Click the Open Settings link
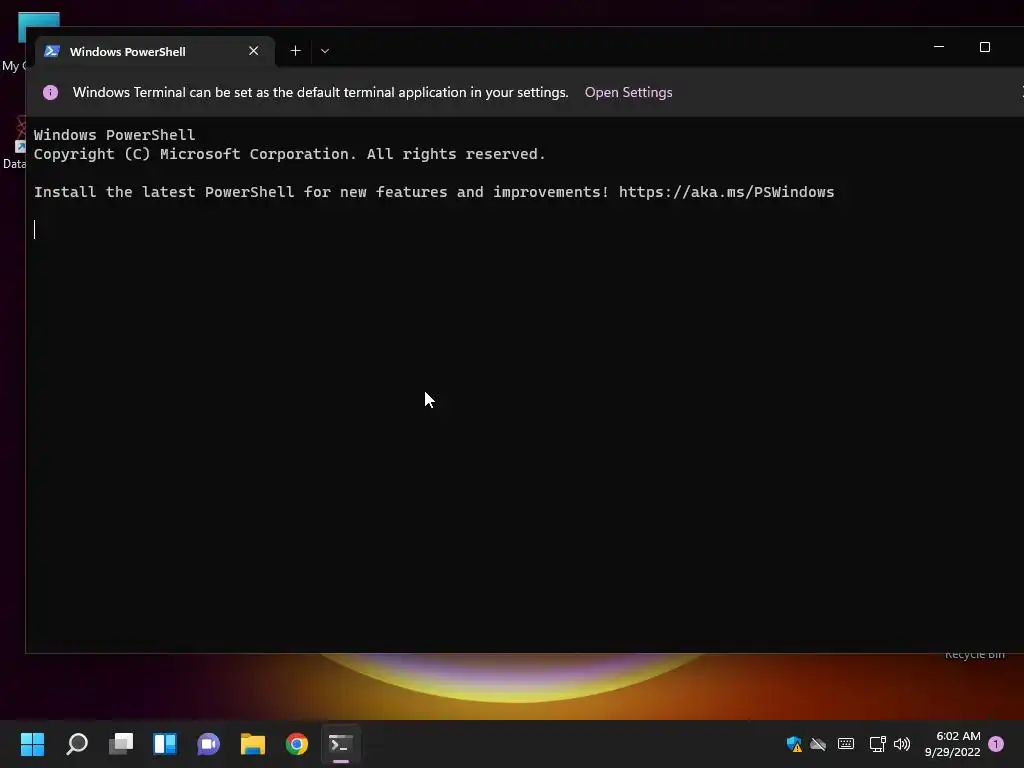This screenshot has height=768, width=1024. (628, 92)
